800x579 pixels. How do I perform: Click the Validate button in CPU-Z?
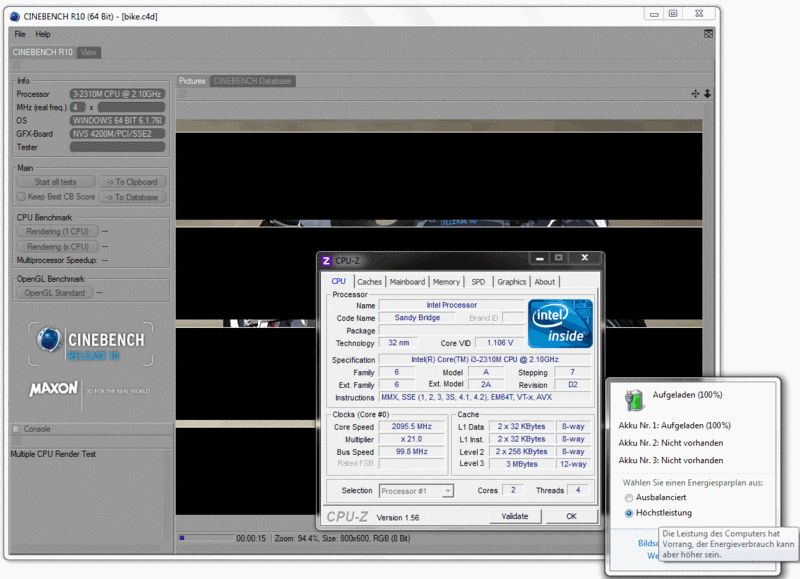515,516
